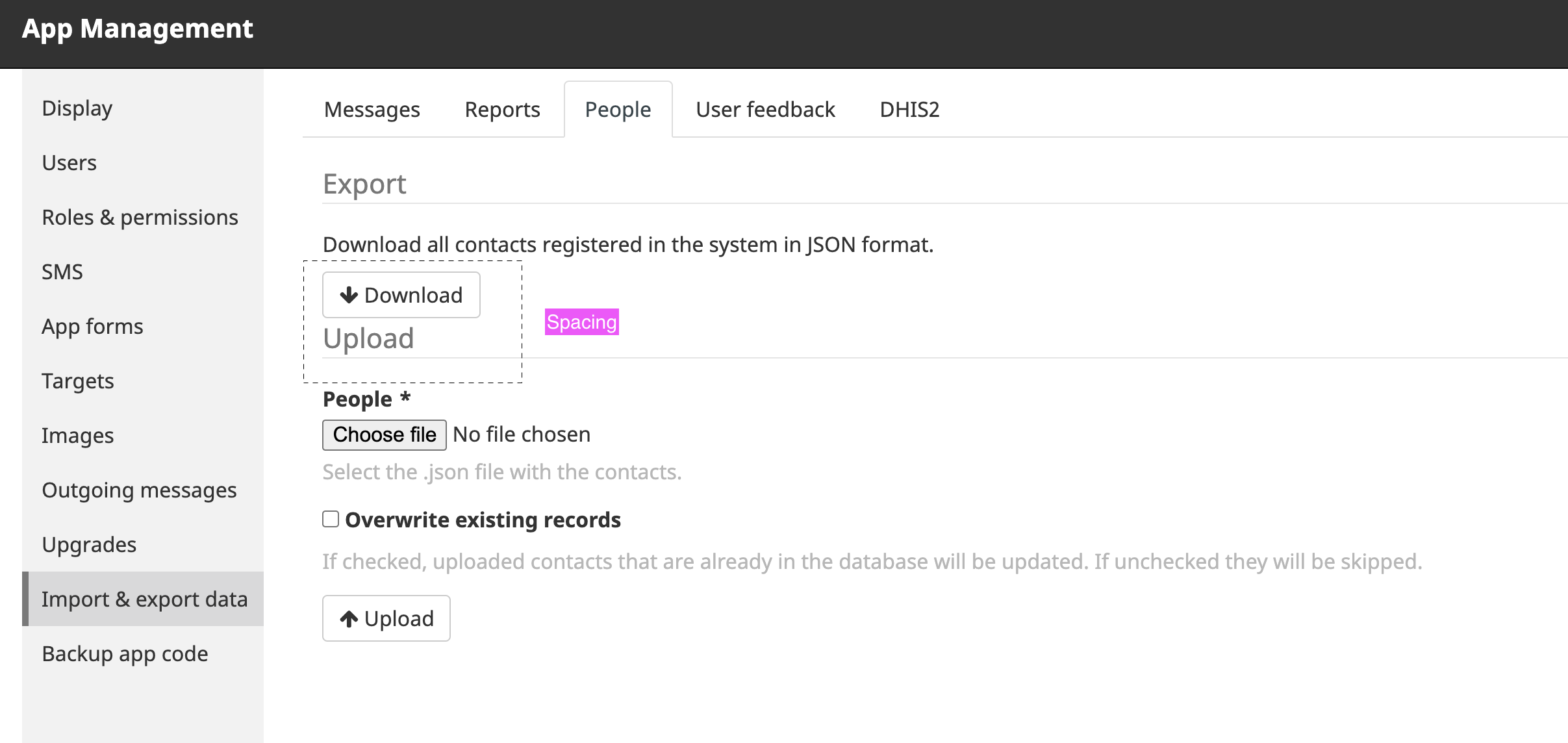Open the Reports tab

(x=502, y=110)
